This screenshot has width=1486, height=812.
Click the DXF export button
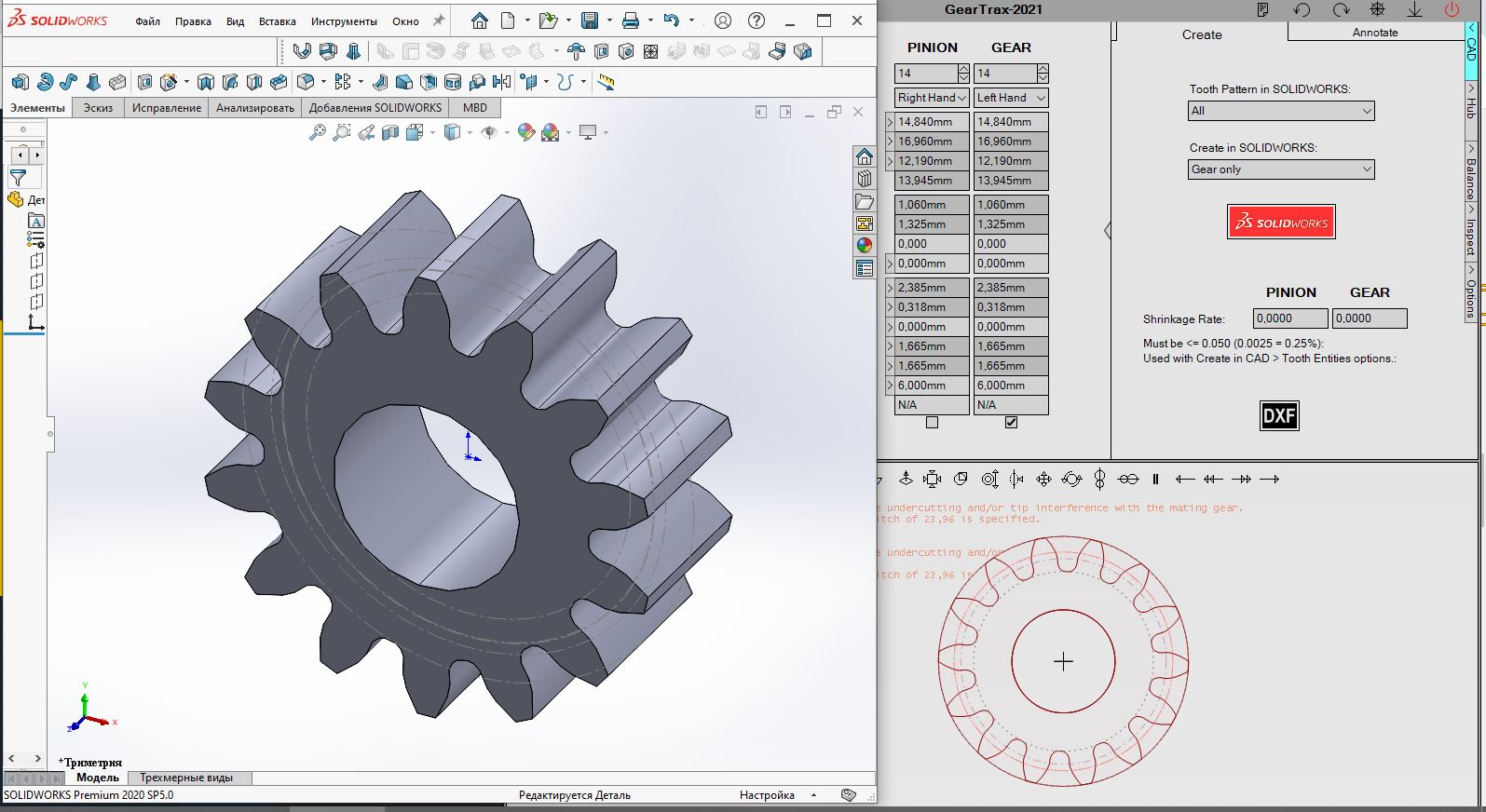[1279, 415]
